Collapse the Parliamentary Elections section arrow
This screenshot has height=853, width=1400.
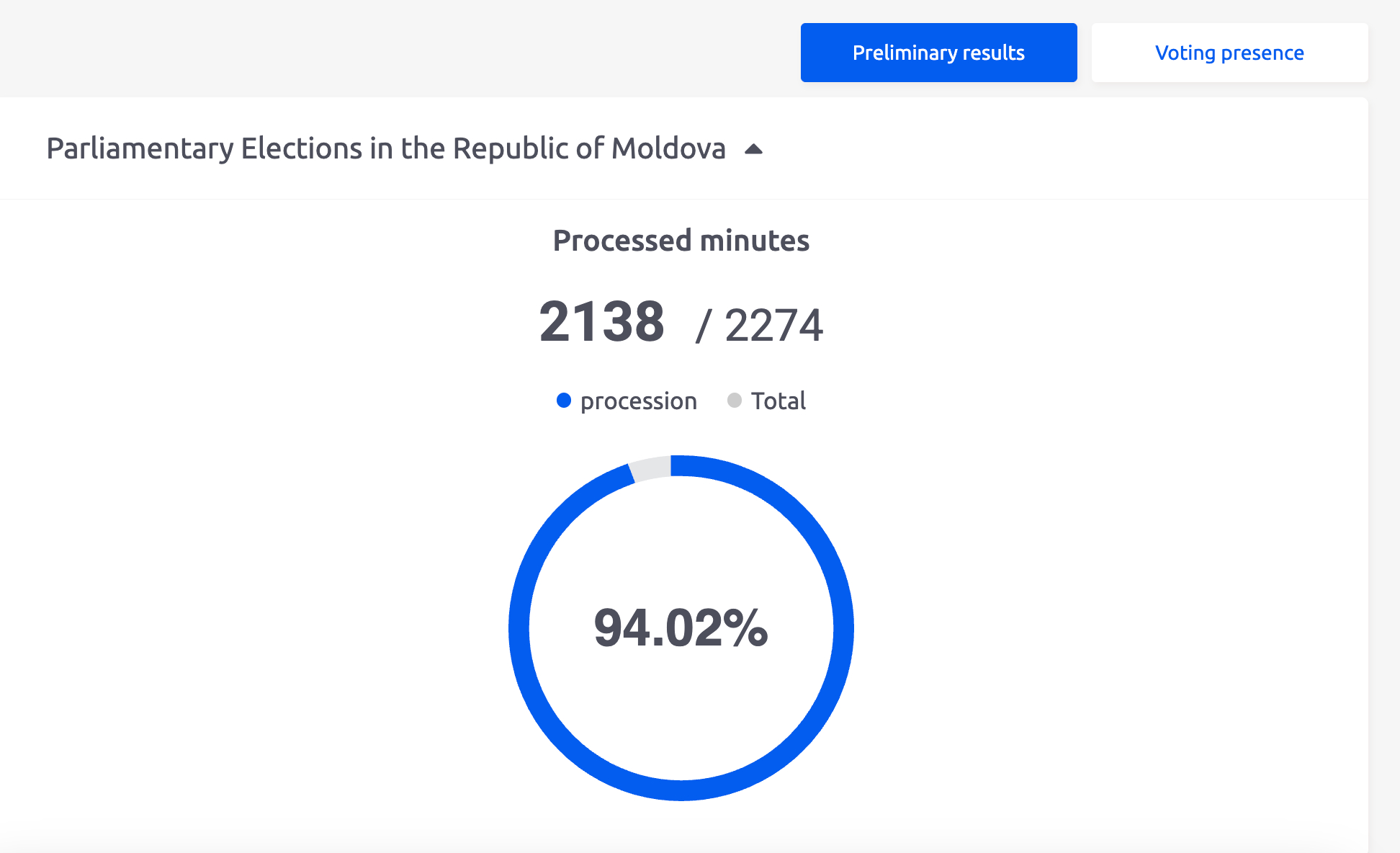point(753,149)
